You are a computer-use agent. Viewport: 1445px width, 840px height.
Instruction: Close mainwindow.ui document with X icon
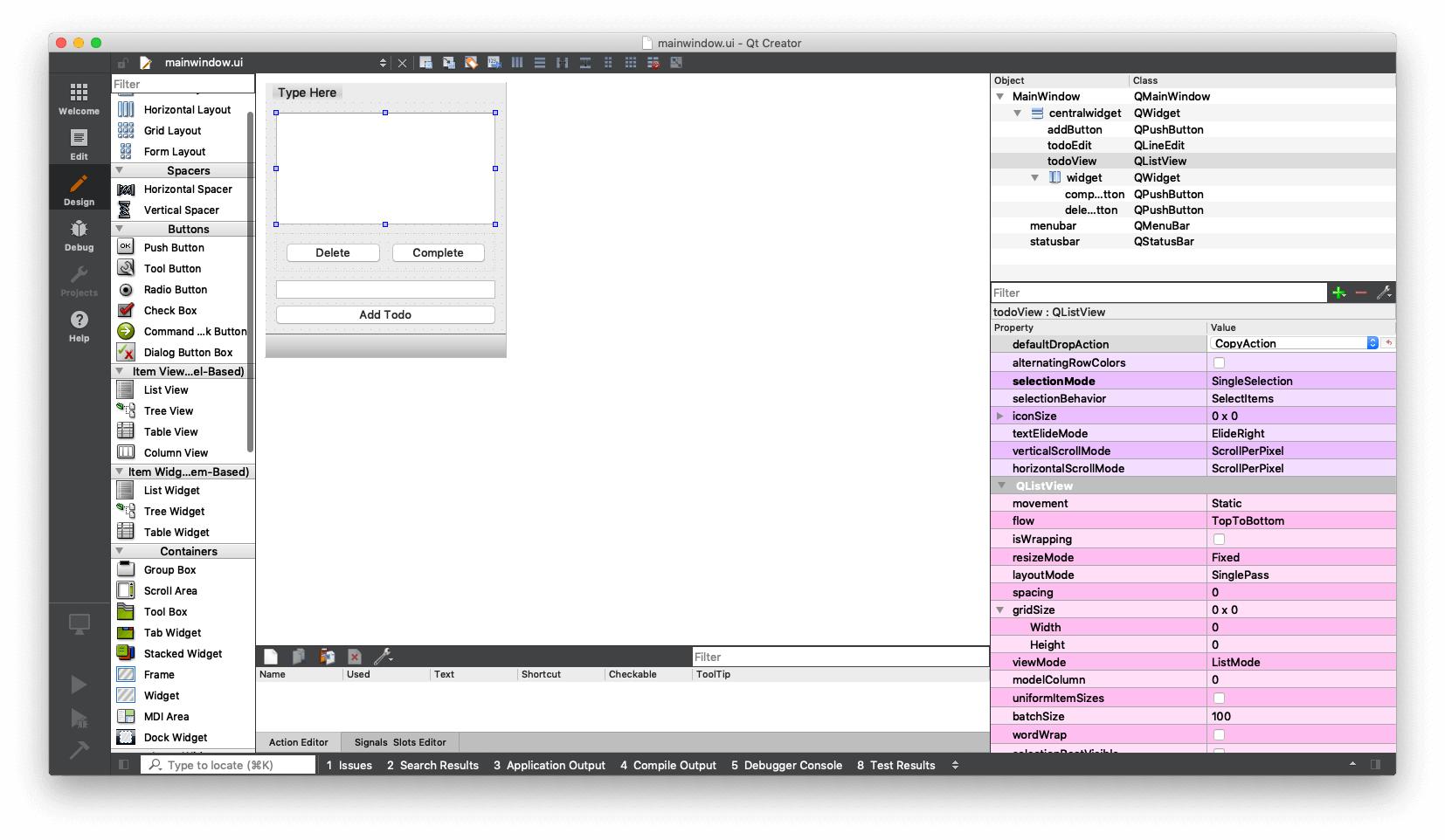click(x=402, y=63)
